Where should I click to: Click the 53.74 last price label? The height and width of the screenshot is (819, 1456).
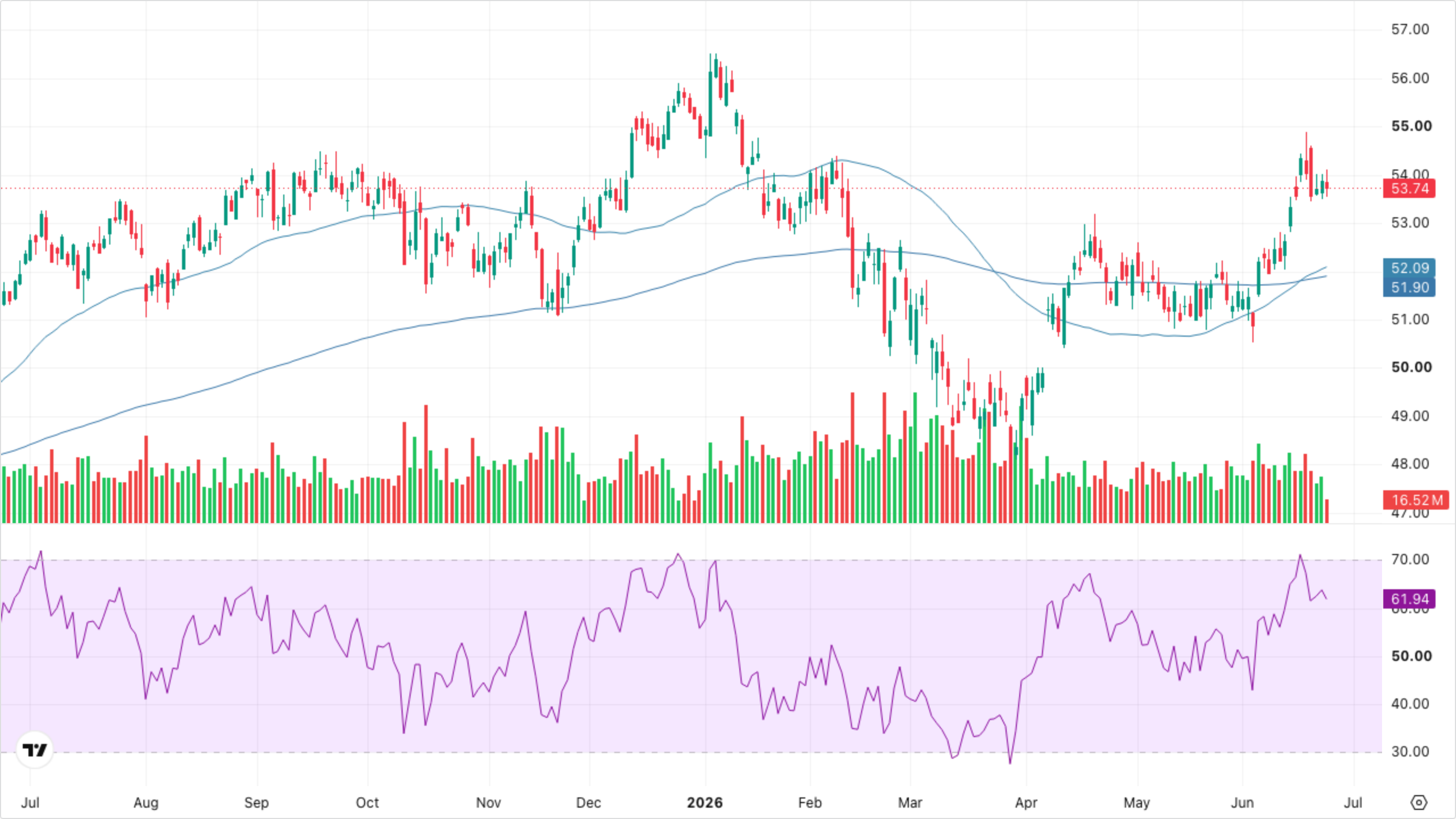(x=1409, y=188)
